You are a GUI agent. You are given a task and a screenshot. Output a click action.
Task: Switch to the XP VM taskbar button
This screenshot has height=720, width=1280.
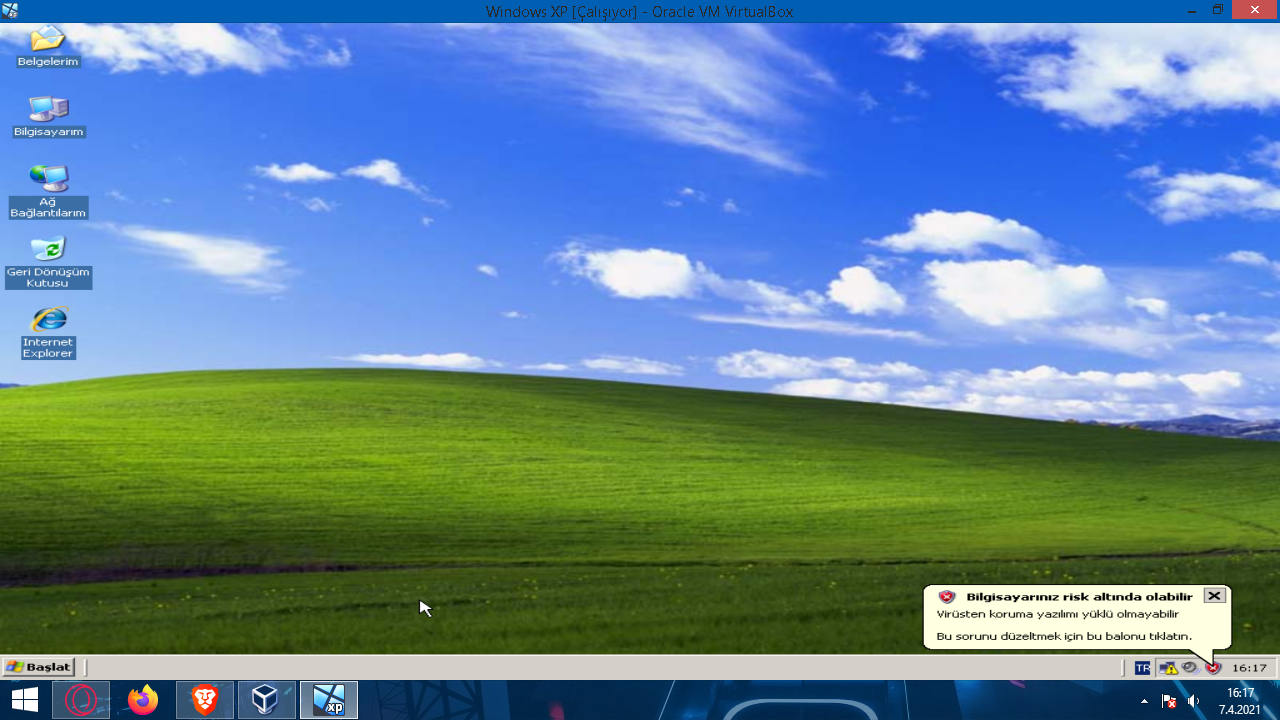point(329,700)
